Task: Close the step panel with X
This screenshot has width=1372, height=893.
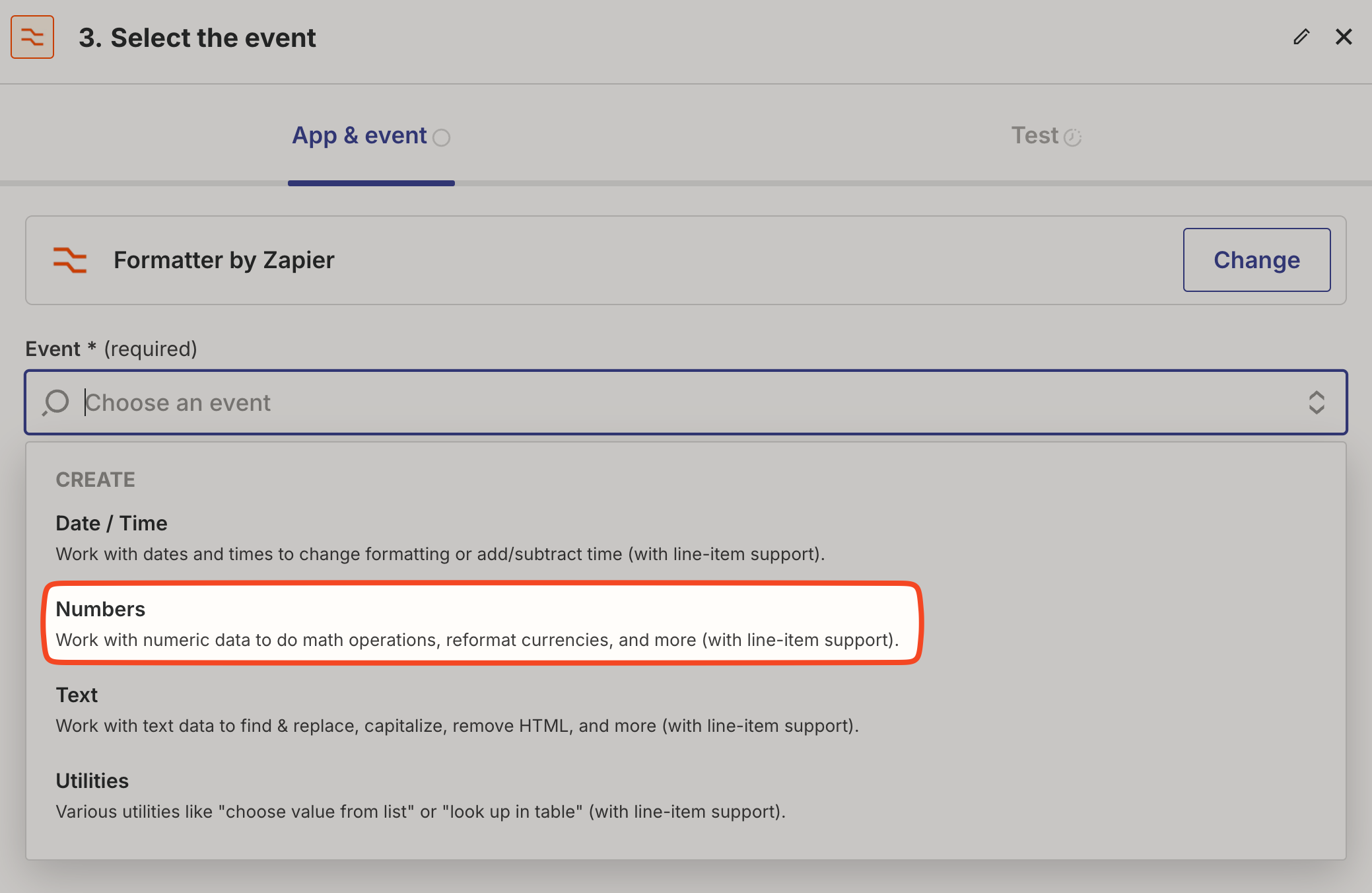Action: click(1344, 37)
